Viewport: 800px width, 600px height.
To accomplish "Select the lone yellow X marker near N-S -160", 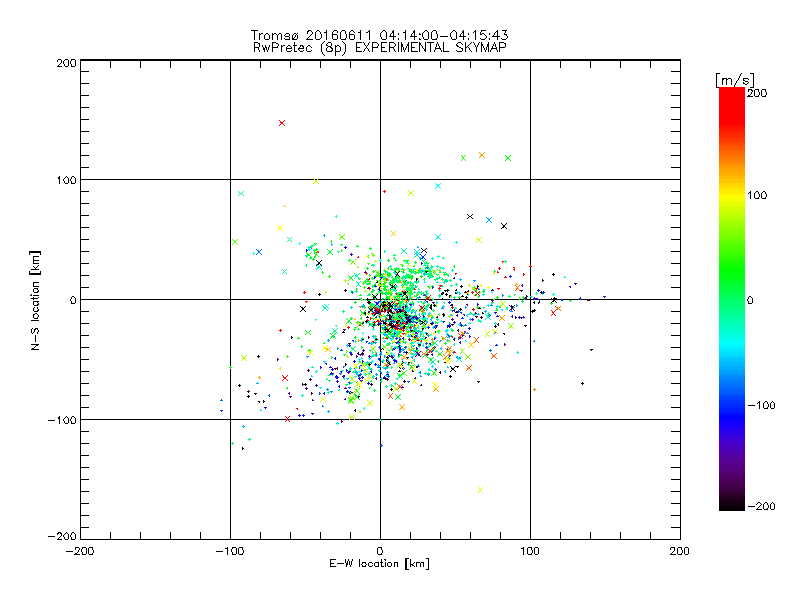I will point(480,490).
